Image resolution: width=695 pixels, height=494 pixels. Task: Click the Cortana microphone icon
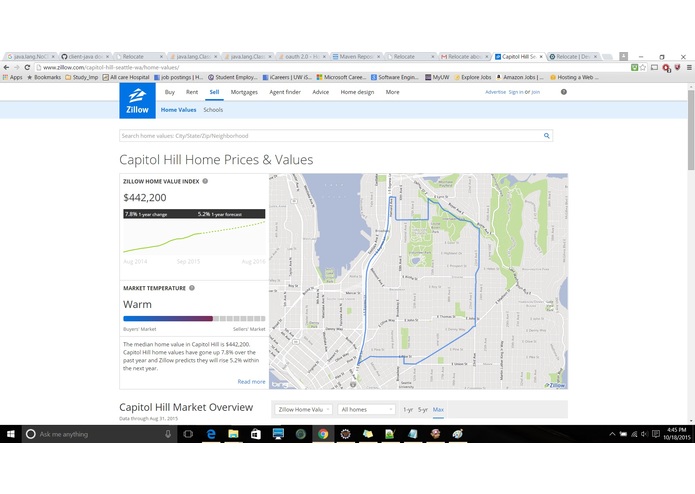tap(168, 434)
